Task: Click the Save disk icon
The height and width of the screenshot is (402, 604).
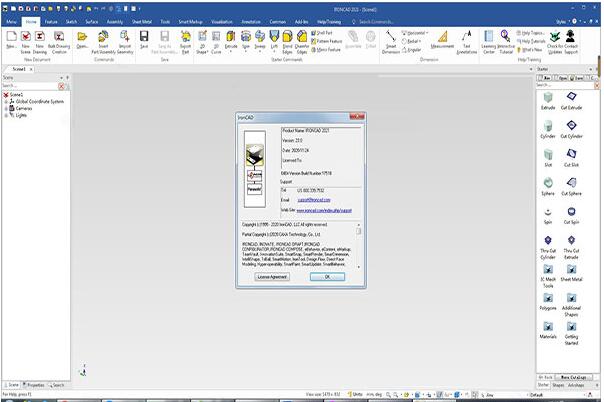Action: 144,37
